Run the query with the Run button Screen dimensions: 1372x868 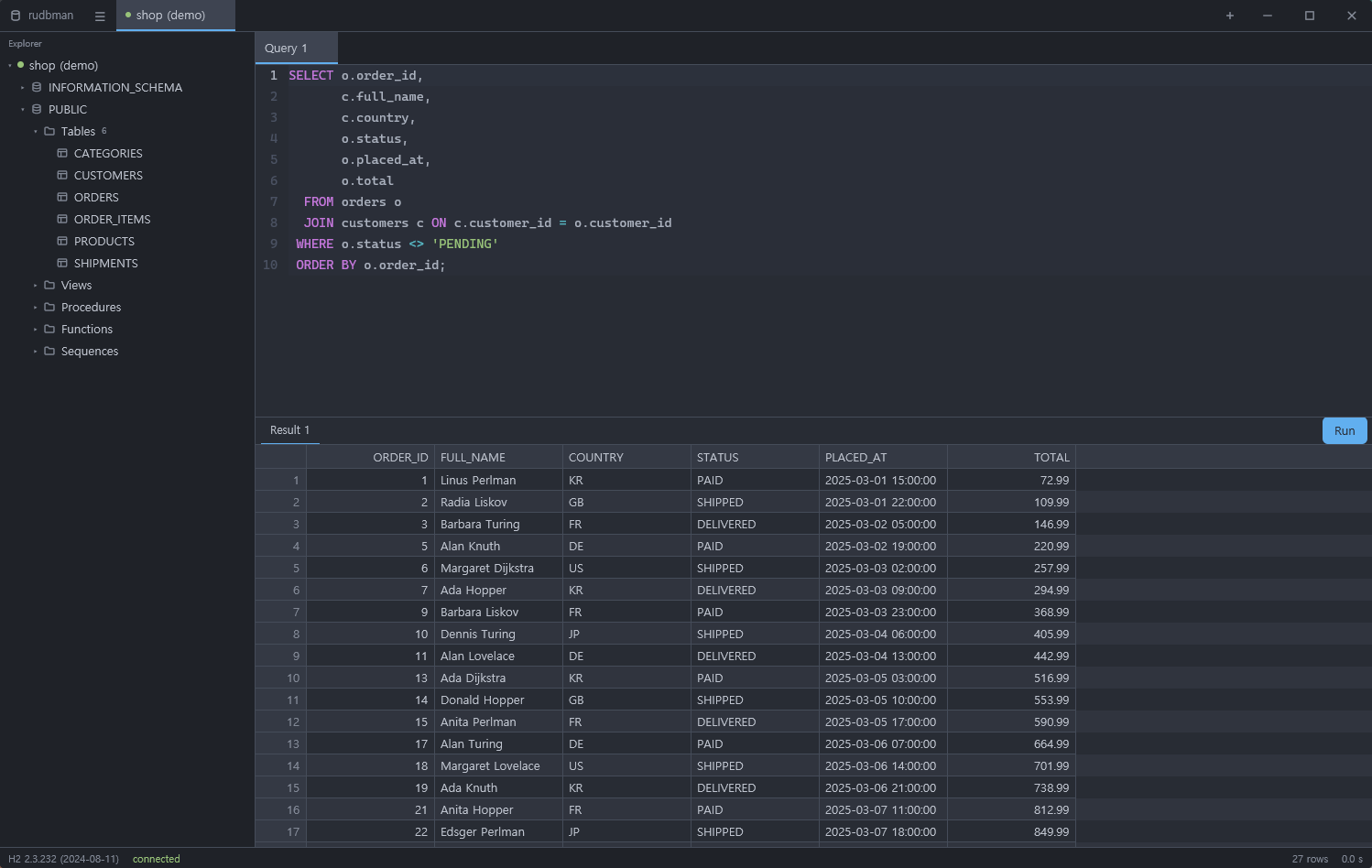(x=1345, y=430)
